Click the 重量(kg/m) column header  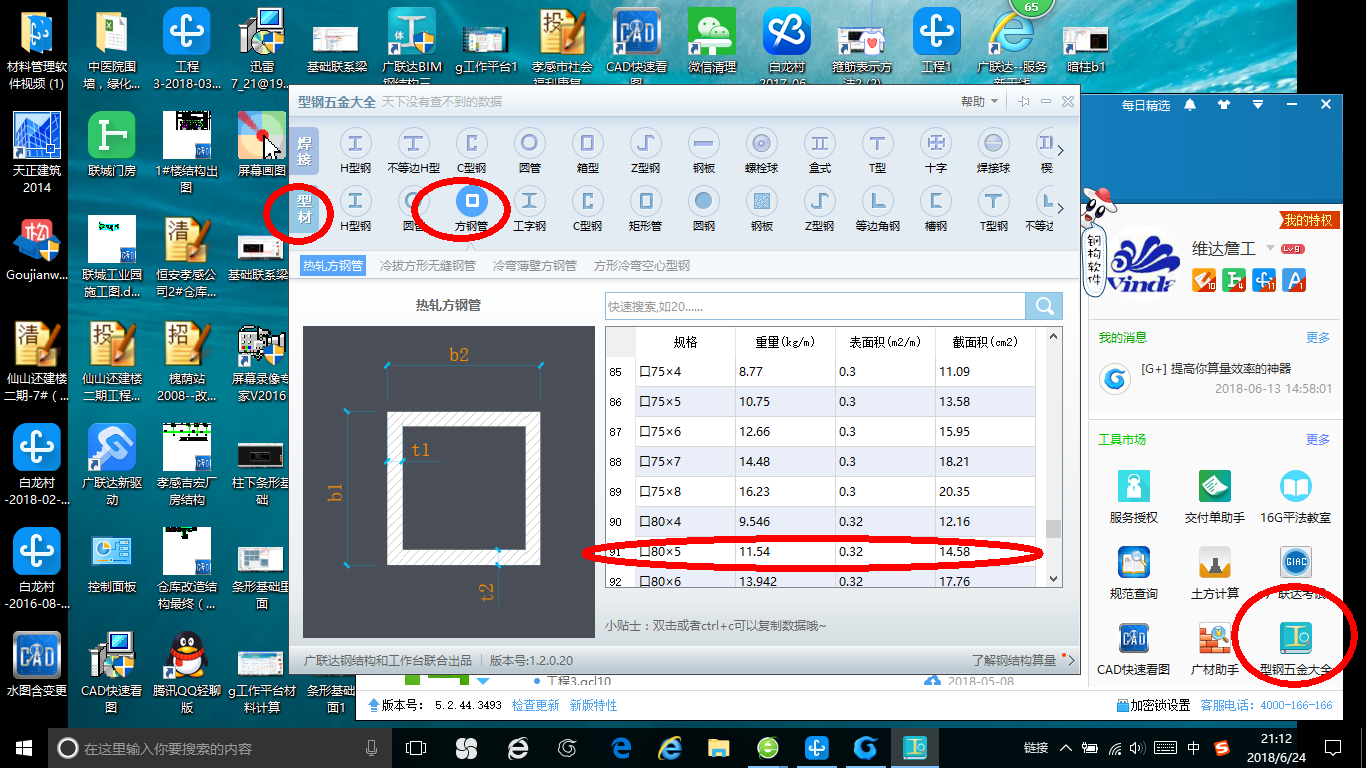pyautogui.click(x=785, y=342)
